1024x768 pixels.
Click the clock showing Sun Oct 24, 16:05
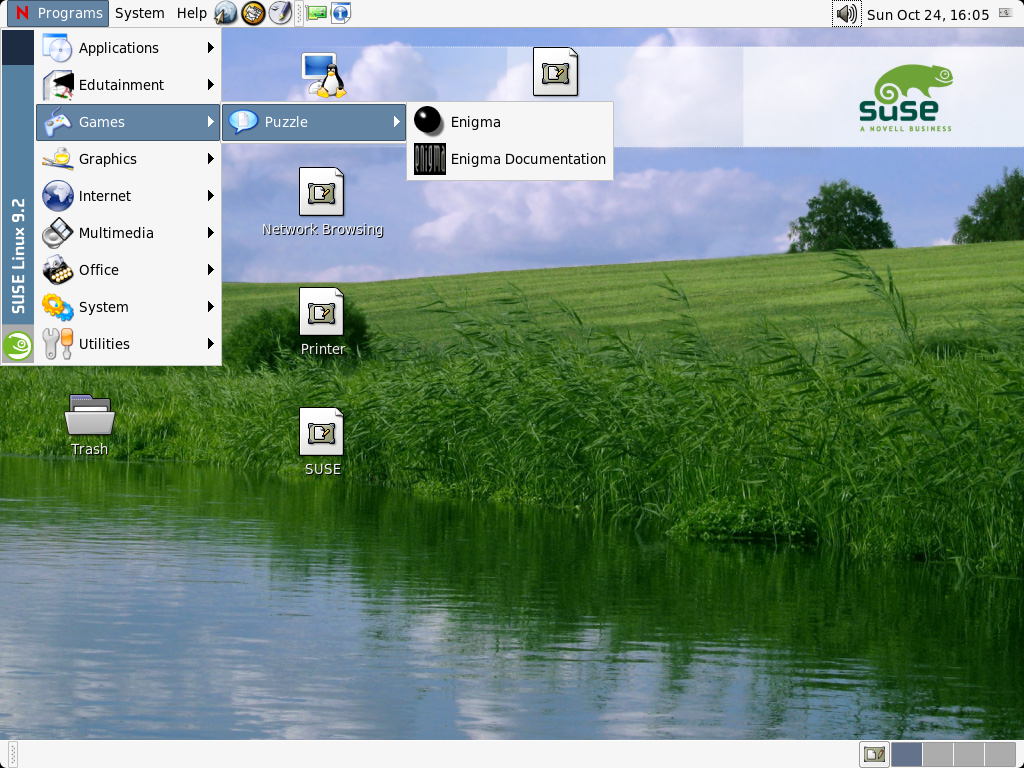click(x=927, y=14)
